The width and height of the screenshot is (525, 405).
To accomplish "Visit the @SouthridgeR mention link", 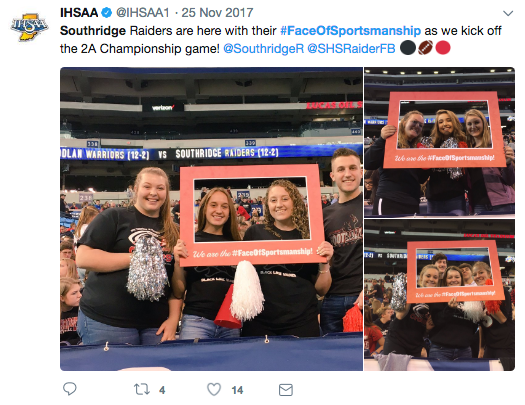I will click(263, 49).
